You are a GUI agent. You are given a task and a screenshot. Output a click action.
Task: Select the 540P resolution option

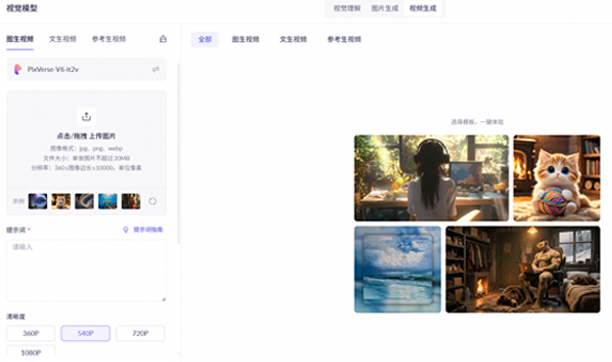coord(85,333)
